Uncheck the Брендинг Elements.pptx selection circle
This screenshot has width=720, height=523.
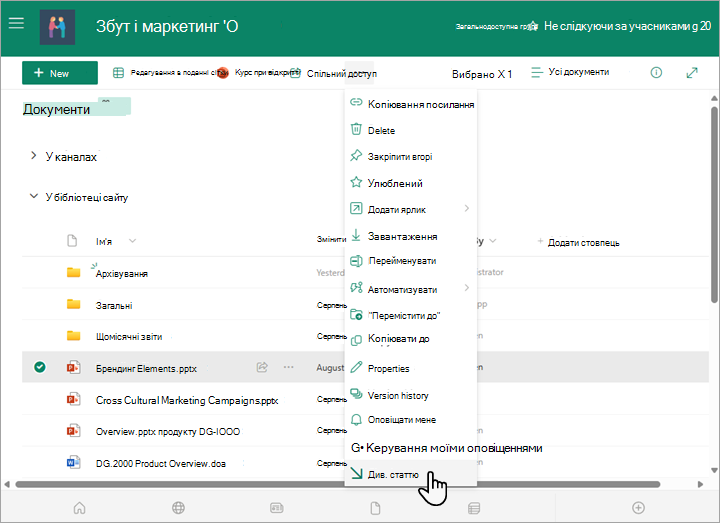click(40, 367)
